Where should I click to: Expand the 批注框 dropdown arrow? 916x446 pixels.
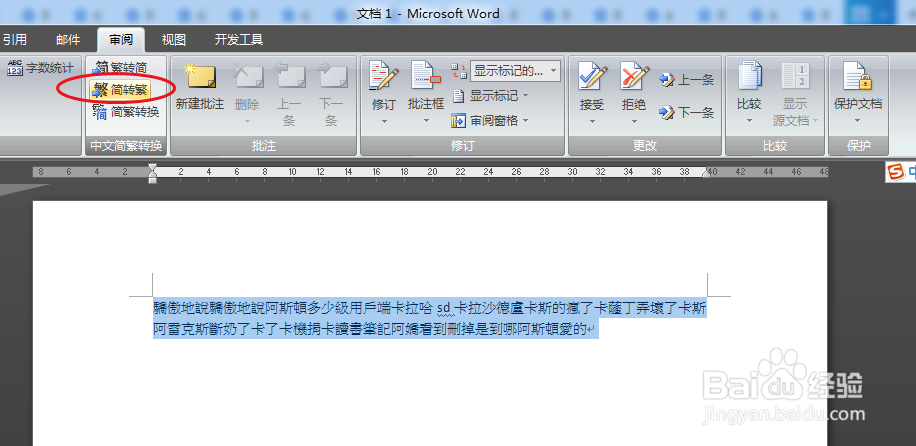coord(426,122)
